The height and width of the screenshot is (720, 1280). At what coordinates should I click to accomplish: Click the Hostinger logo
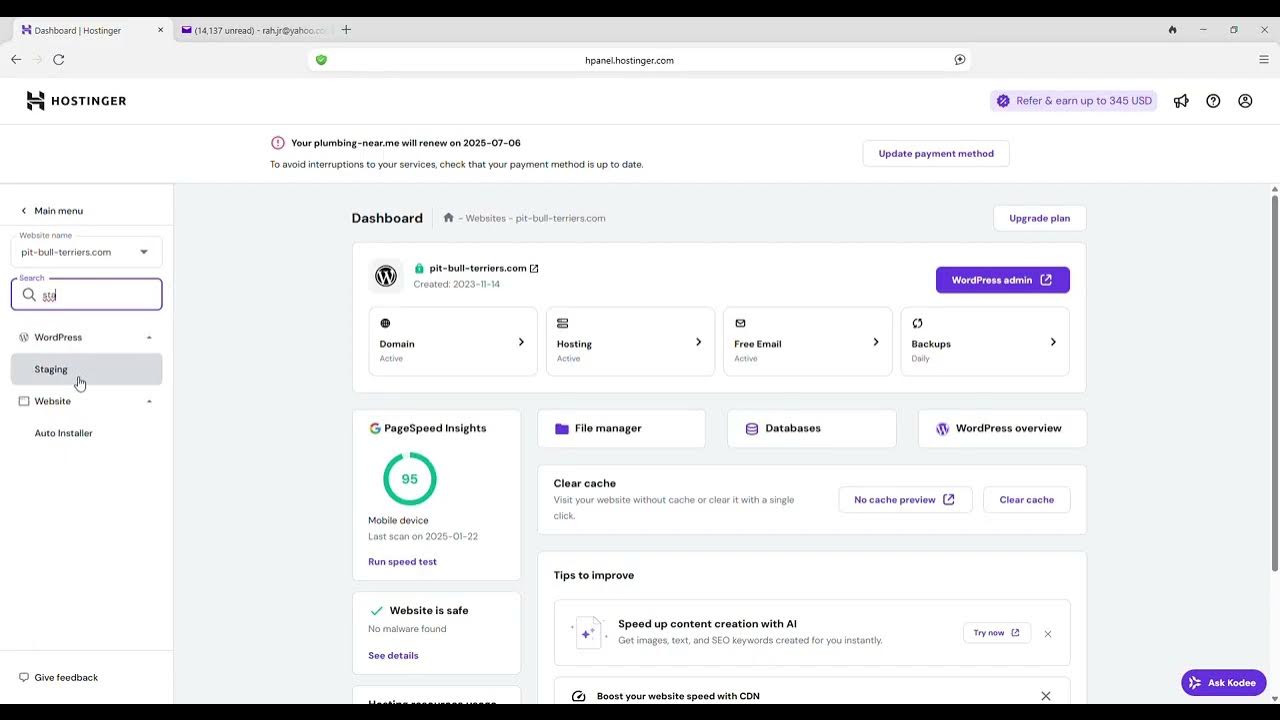pos(76,101)
